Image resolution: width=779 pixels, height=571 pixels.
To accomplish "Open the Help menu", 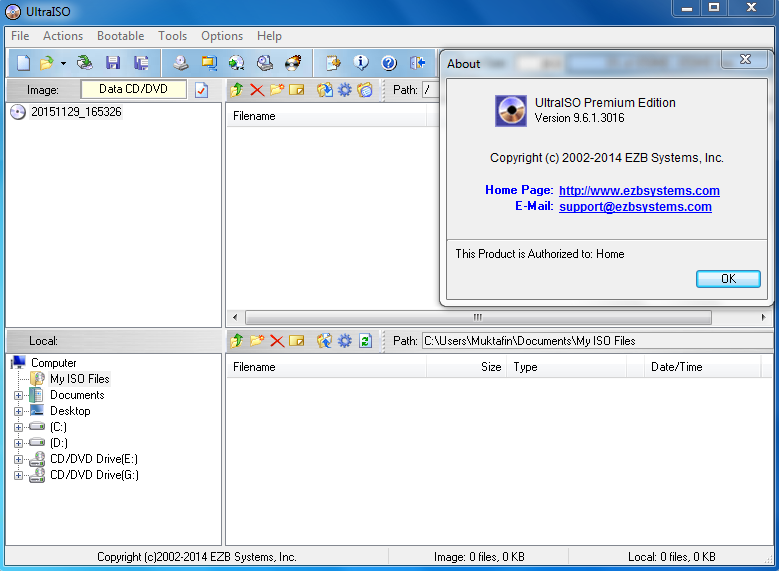I will tap(269, 36).
